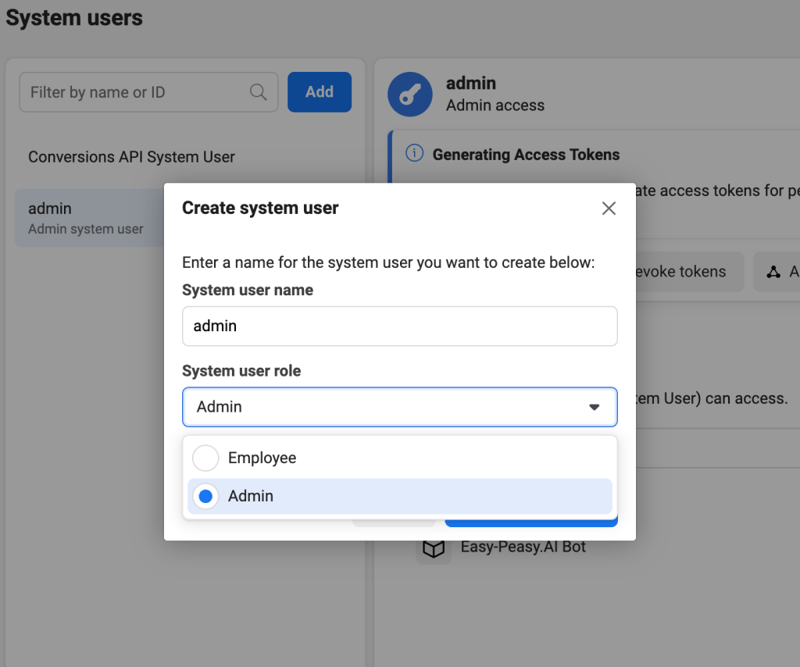Viewport: 800px width, 667px height.
Task: Click the magnifier search icon in filter box
Action: click(x=258, y=92)
